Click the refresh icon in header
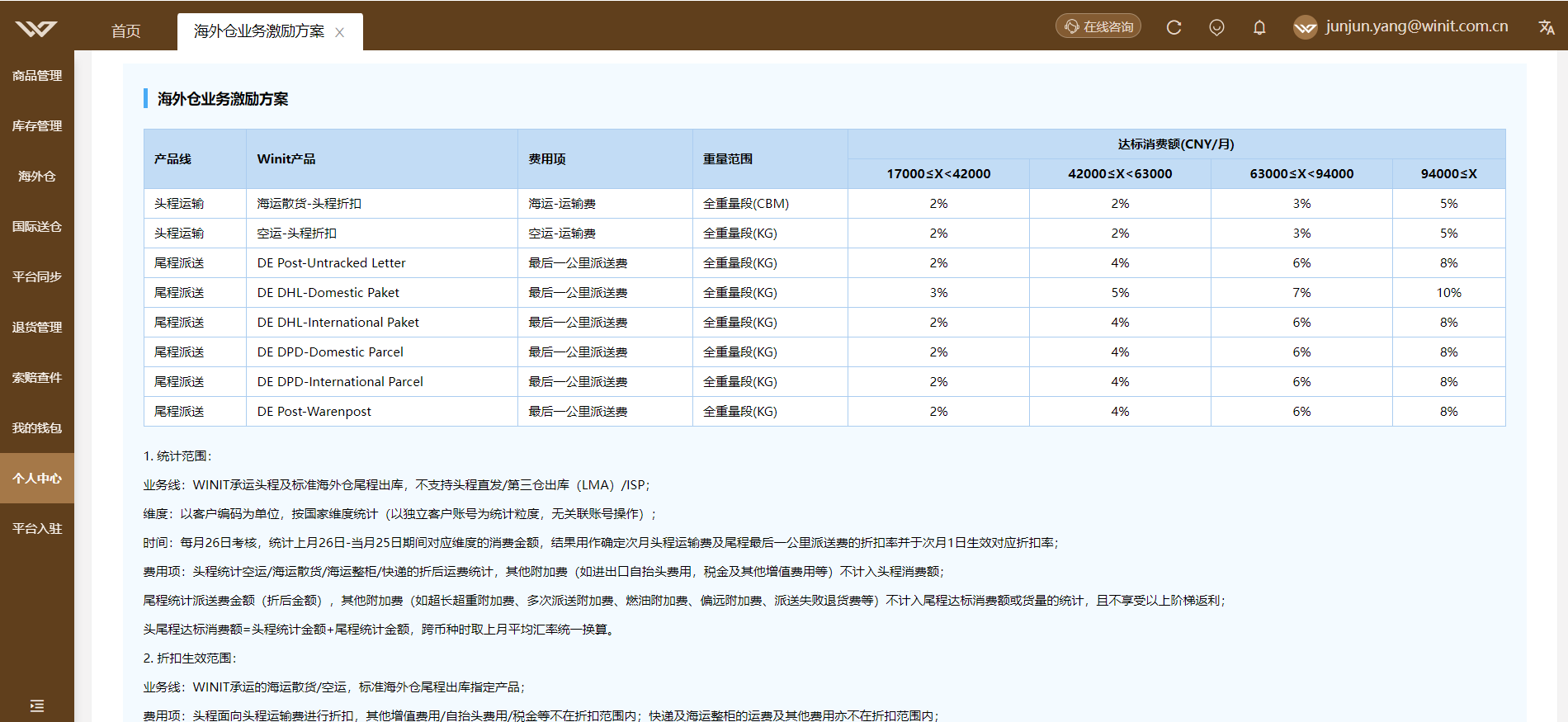Viewport: 1568px width, 722px height. point(1174,27)
